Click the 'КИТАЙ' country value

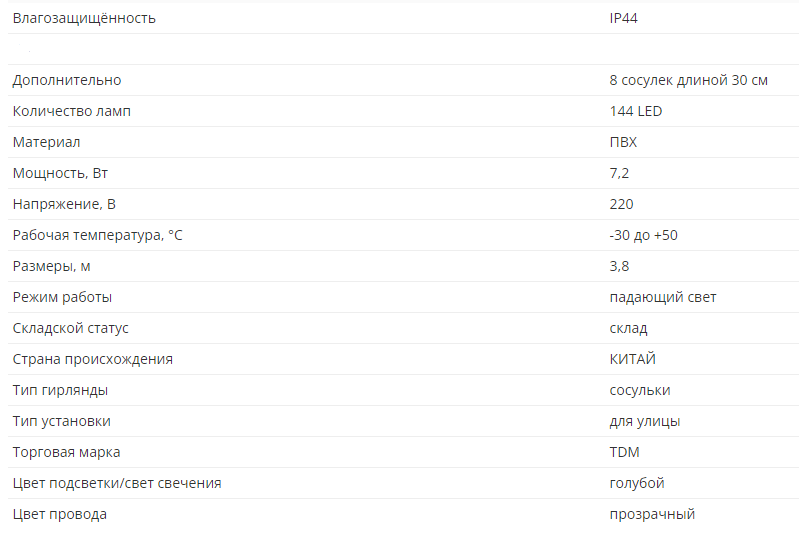(x=632, y=359)
